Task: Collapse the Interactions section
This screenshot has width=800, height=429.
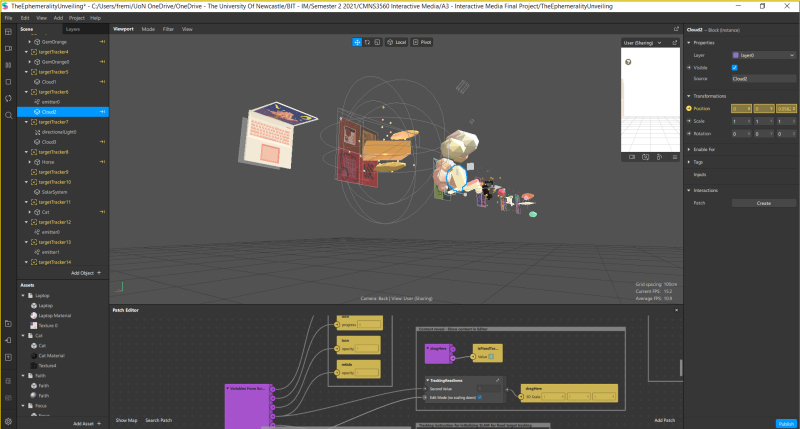Action: pyautogui.click(x=689, y=190)
